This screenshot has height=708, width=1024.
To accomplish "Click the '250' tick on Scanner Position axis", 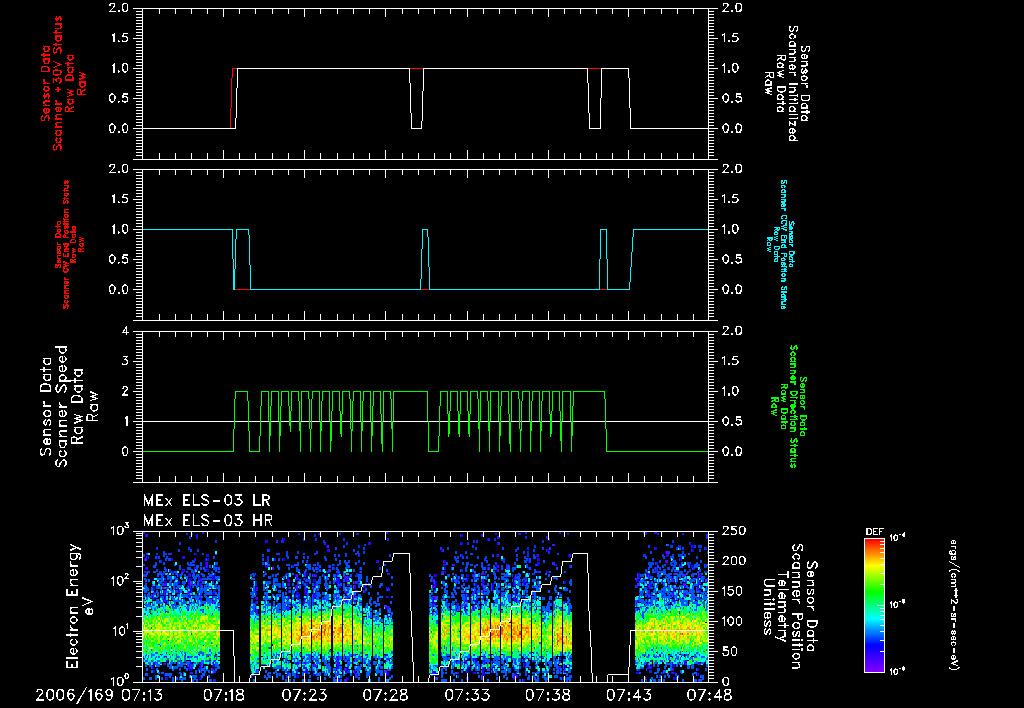I will coord(733,531).
